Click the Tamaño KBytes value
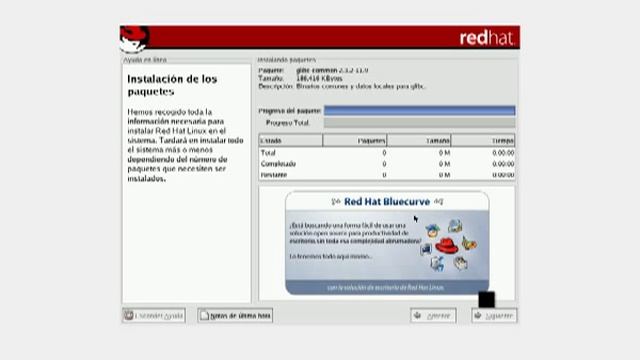 pos(319,78)
